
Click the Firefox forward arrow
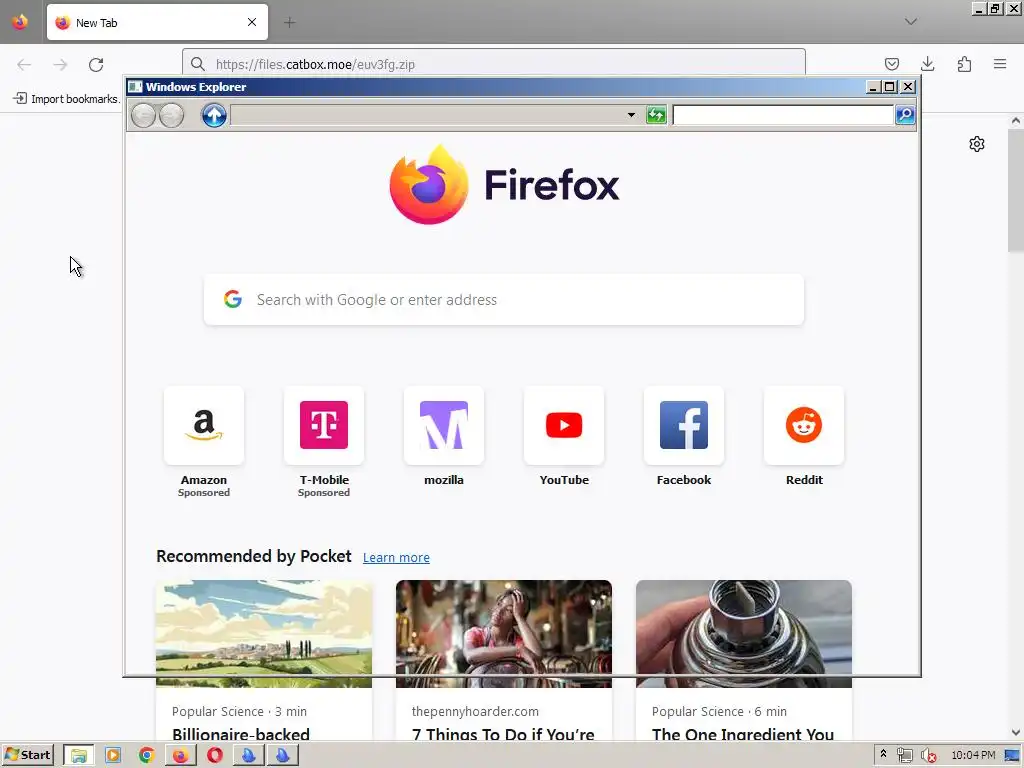[60, 64]
